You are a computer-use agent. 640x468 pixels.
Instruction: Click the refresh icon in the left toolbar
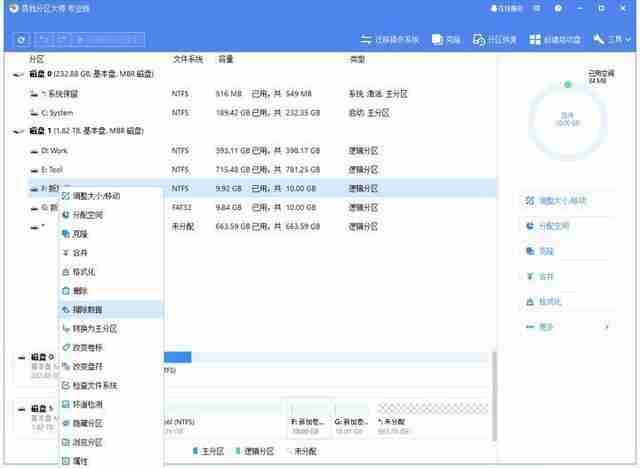coord(22,40)
